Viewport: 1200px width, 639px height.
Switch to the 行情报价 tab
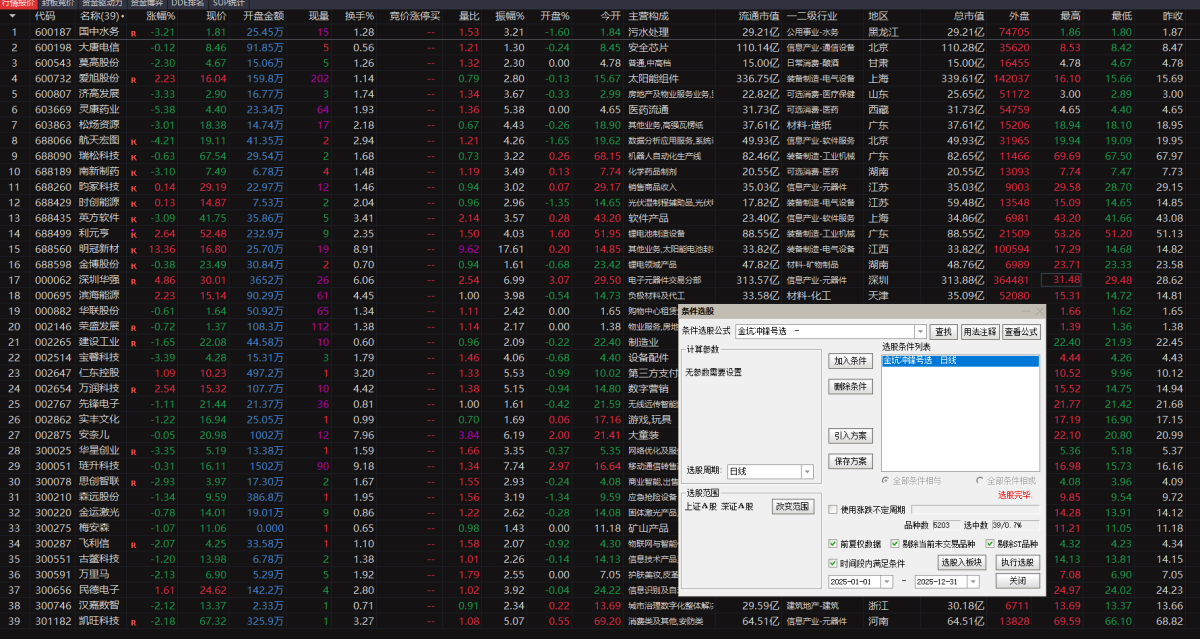pyautogui.click(x=19, y=4)
